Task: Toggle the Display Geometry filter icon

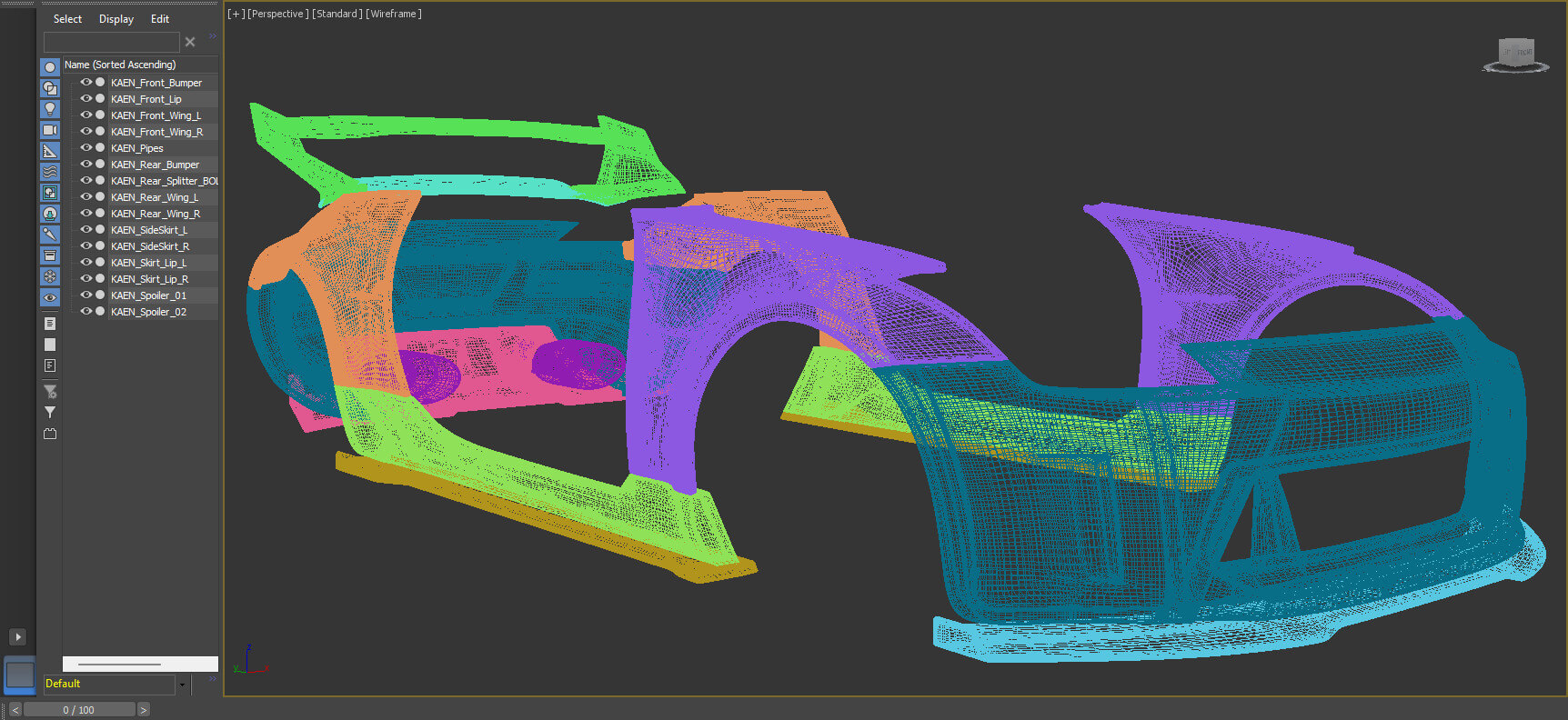Action: (50, 67)
